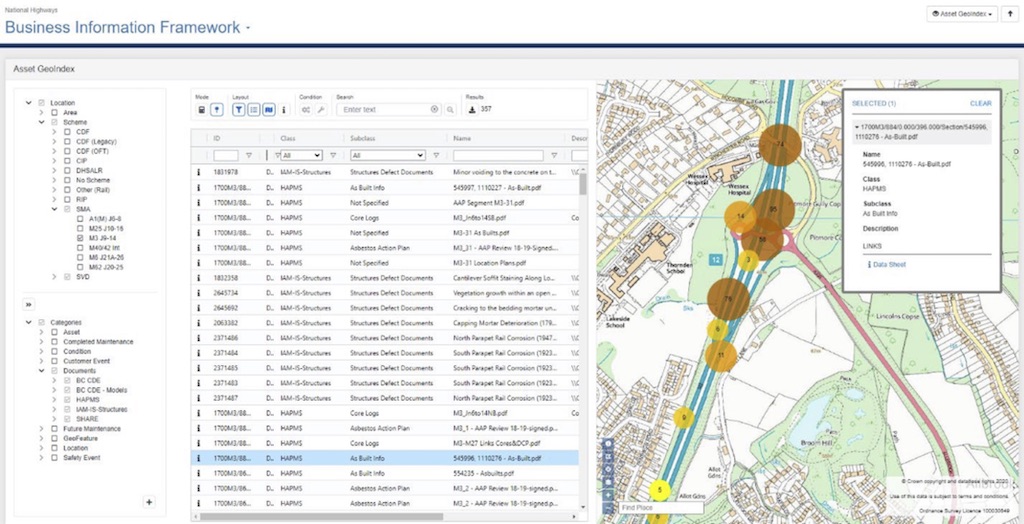1024x524 pixels.
Task: Tick the M25 J10-16 checkbox
Action: point(80,229)
